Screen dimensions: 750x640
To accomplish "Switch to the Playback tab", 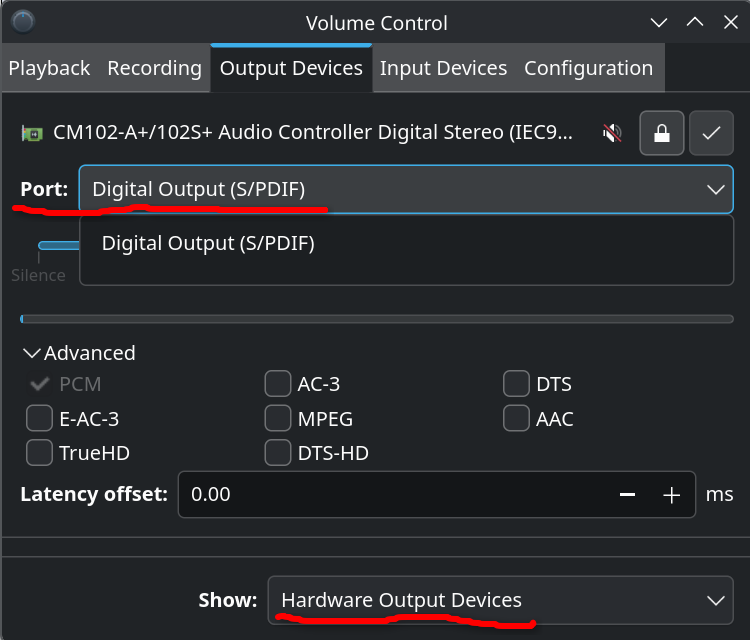I will (49, 68).
